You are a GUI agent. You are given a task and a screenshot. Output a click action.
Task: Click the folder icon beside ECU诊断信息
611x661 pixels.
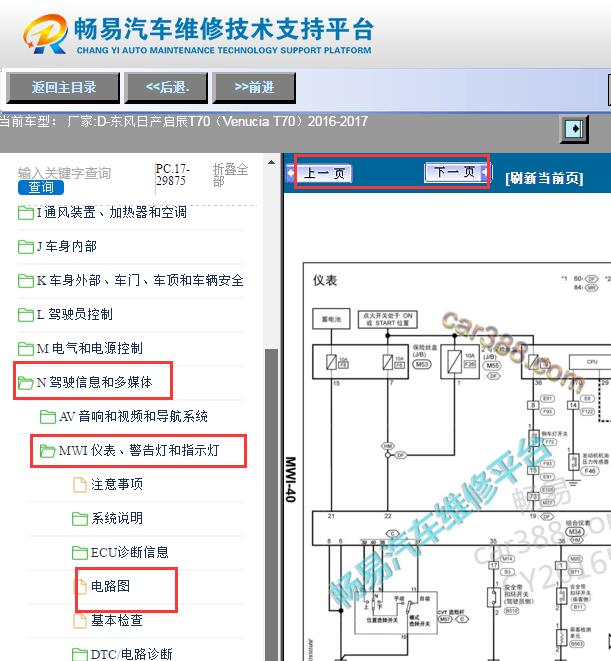[x=80, y=553]
